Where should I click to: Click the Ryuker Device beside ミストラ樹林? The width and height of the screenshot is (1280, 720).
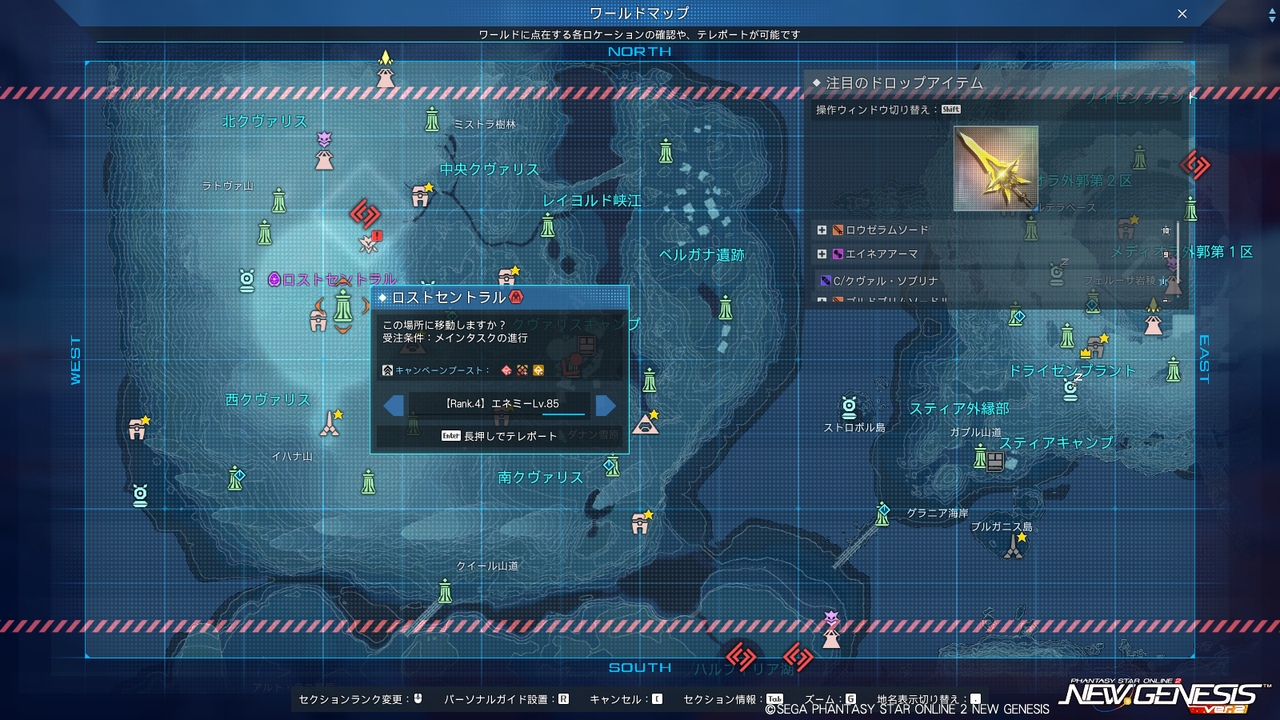(x=432, y=120)
